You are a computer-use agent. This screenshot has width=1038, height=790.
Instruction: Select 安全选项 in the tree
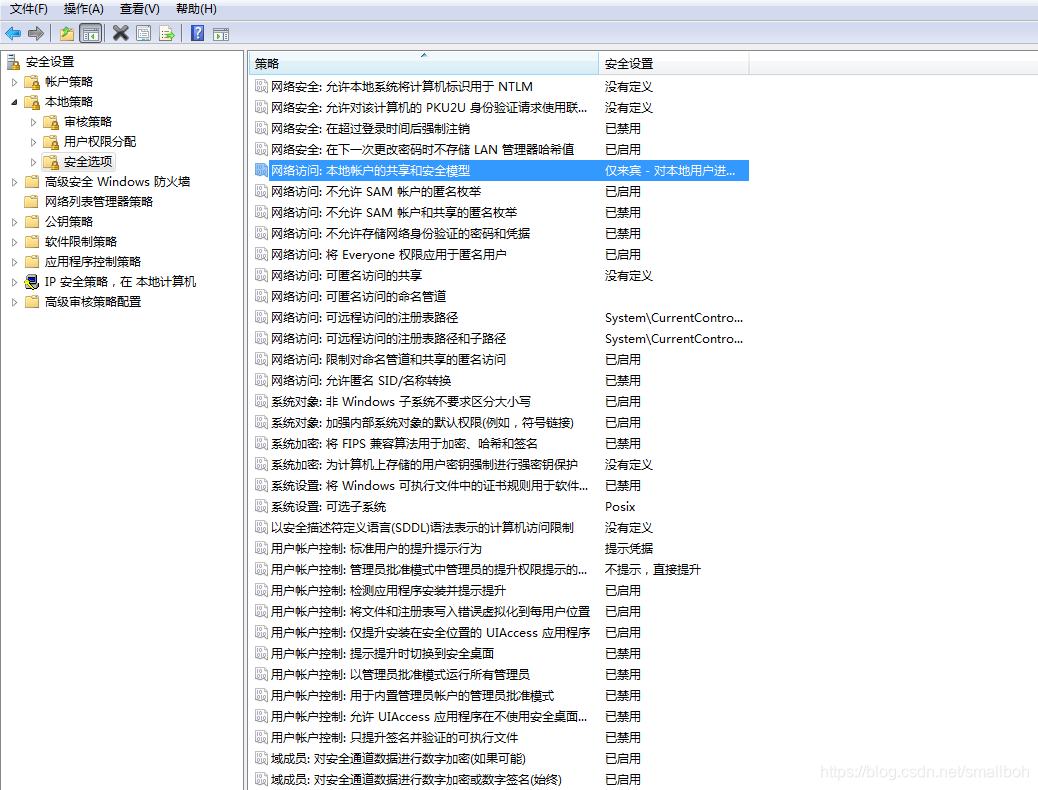[88, 162]
